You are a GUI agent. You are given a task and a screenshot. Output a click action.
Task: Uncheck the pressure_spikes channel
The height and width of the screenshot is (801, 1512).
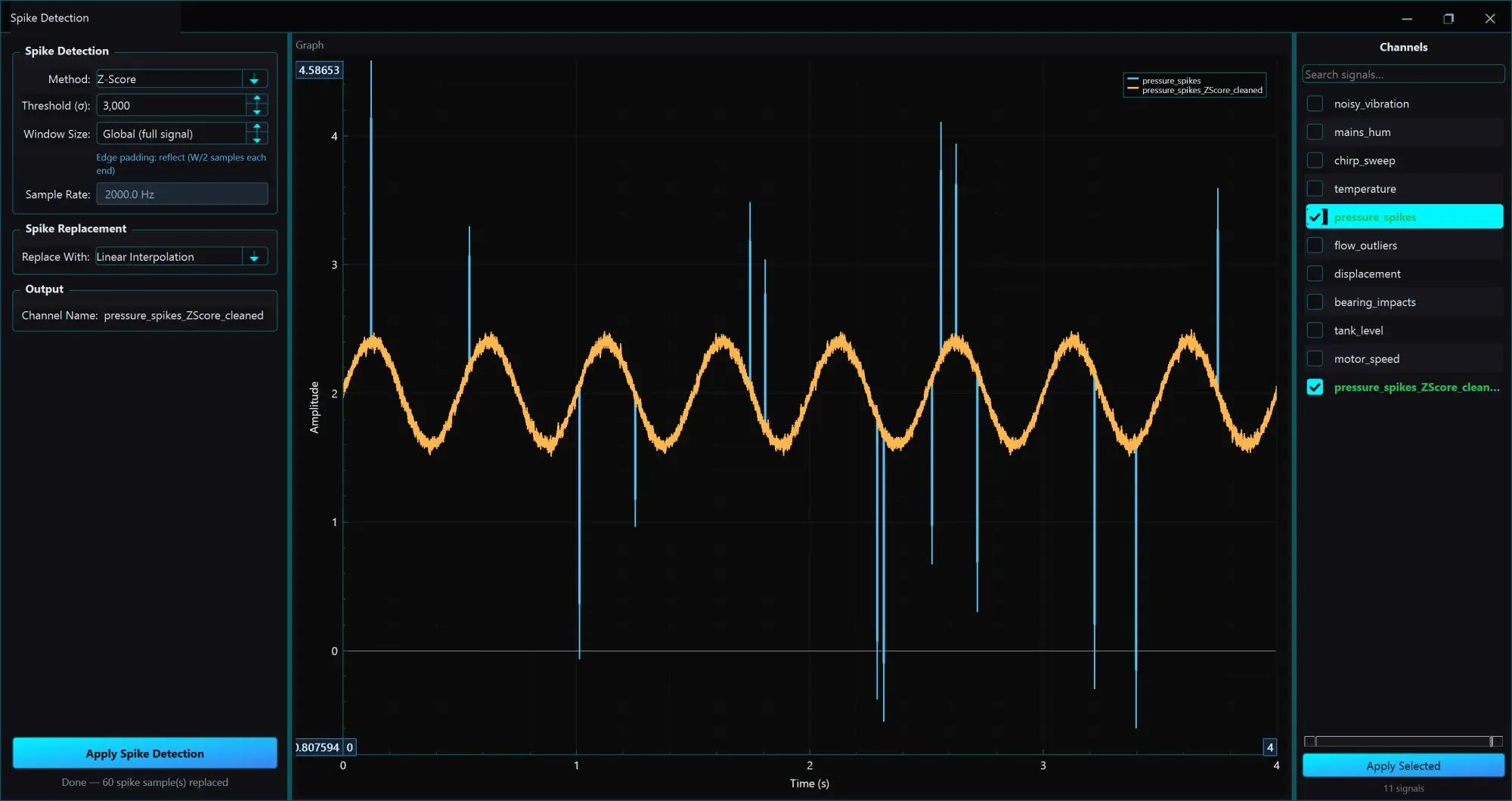(1315, 217)
